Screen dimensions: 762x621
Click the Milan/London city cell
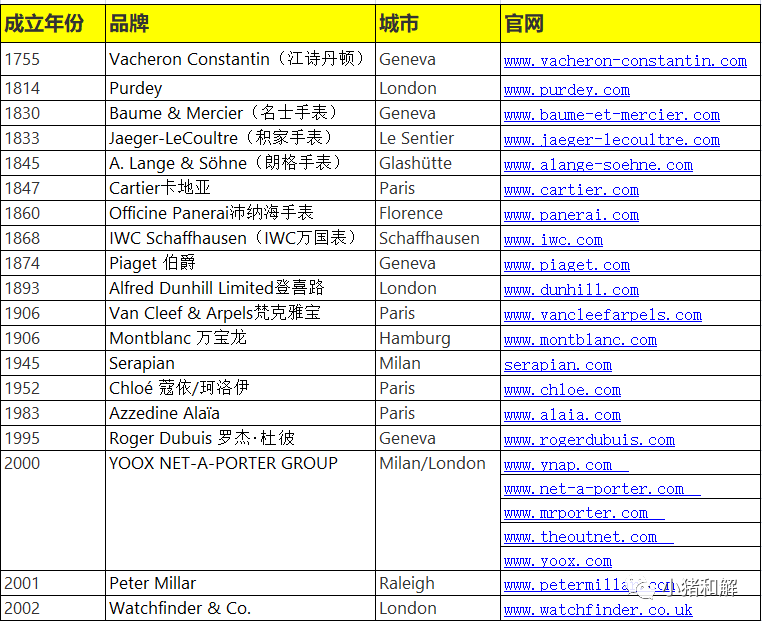click(x=438, y=511)
